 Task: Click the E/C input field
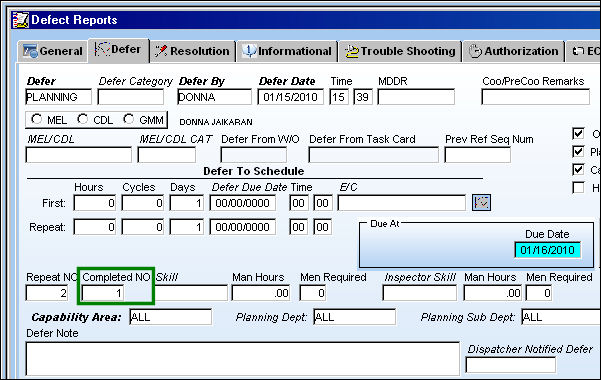402,203
